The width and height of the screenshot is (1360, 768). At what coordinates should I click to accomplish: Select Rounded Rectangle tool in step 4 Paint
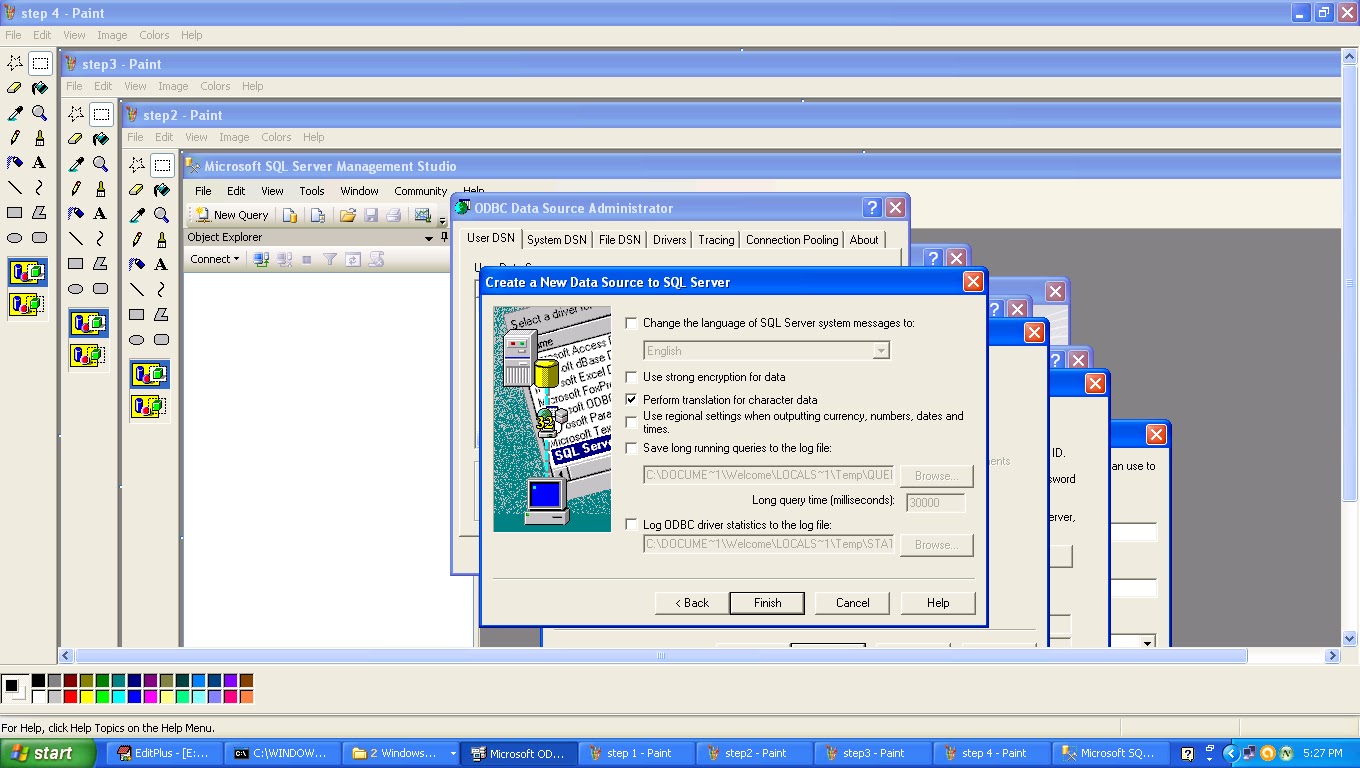[x=40, y=238]
